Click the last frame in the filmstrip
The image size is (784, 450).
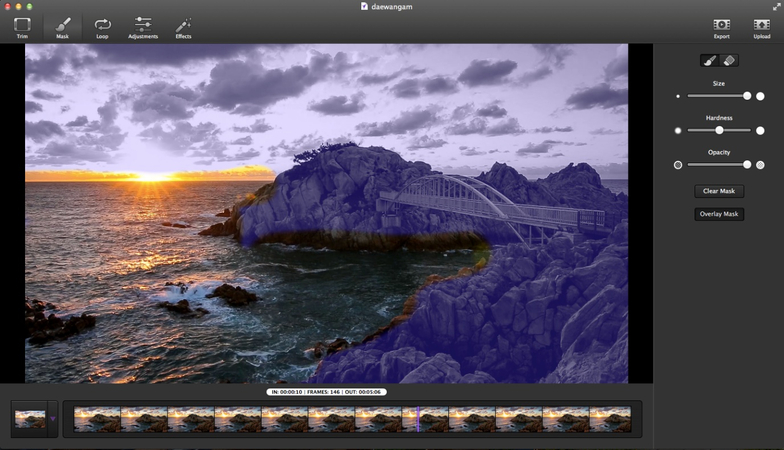point(610,419)
